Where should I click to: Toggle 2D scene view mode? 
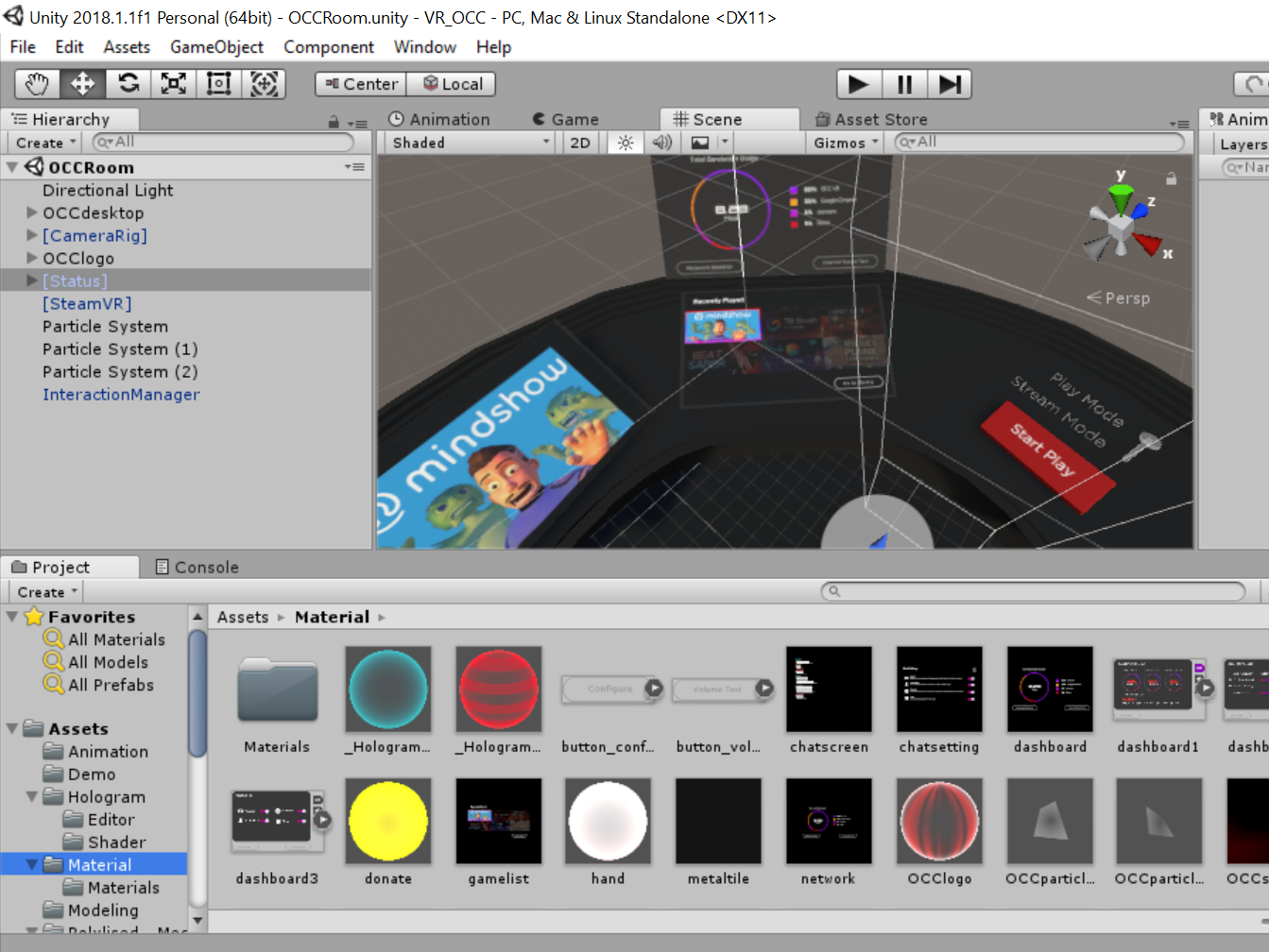coord(580,143)
